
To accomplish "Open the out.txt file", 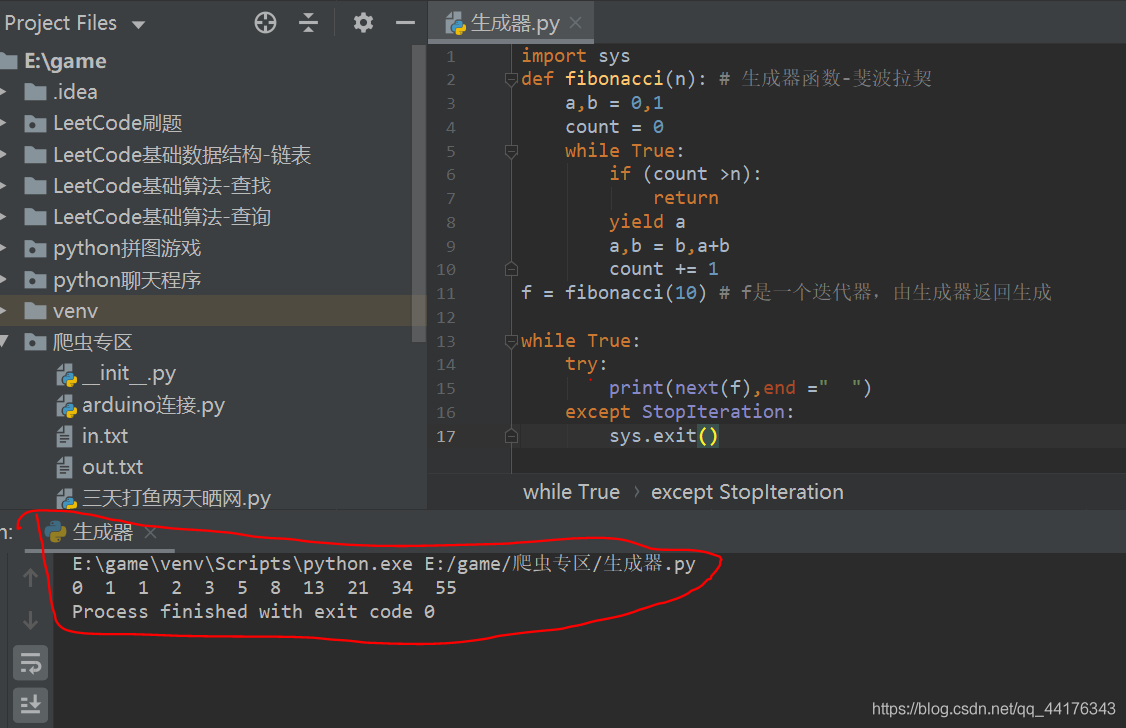I will pos(112,467).
